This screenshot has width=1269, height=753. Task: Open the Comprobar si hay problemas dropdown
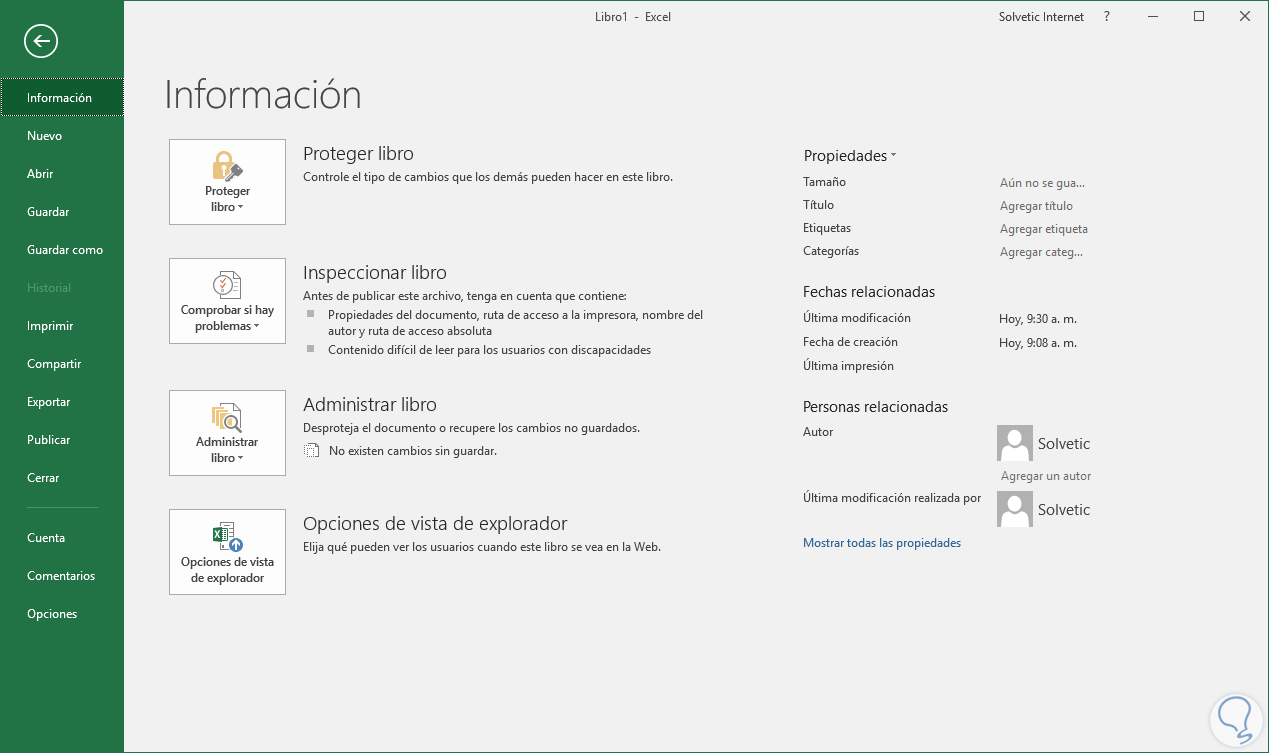tap(228, 301)
